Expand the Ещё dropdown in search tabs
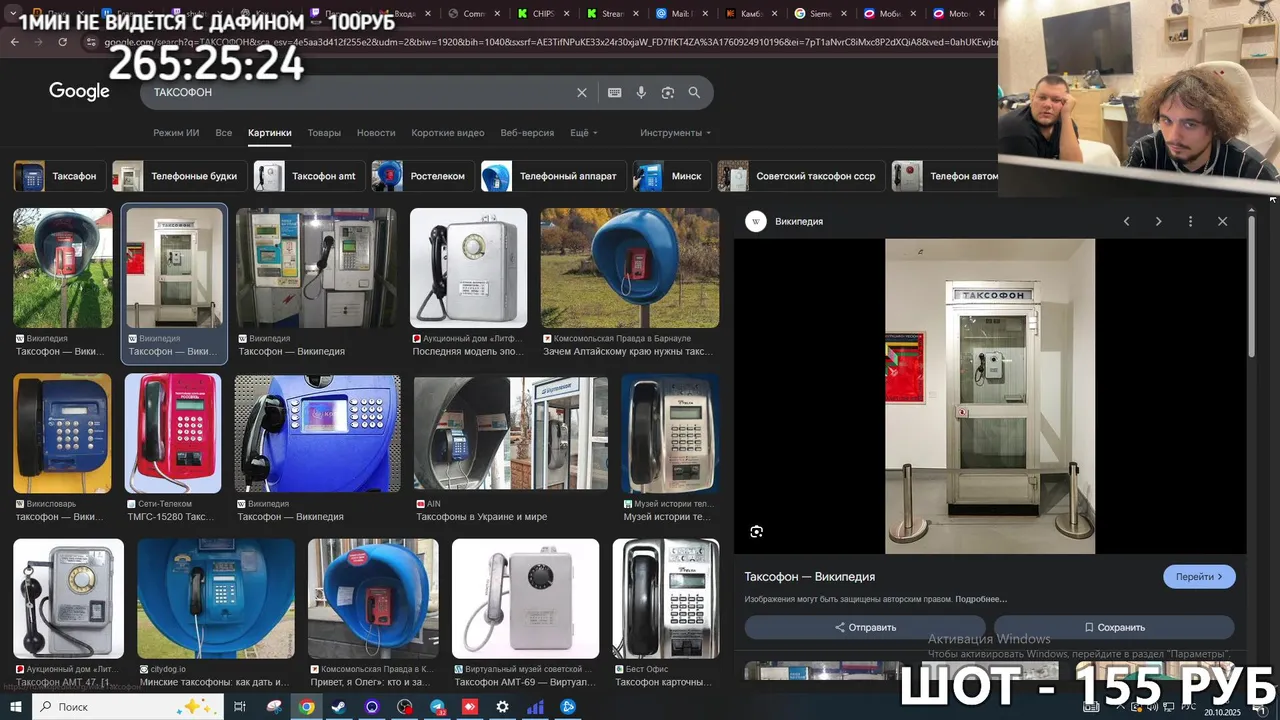This screenshot has width=1280, height=720. [584, 133]
